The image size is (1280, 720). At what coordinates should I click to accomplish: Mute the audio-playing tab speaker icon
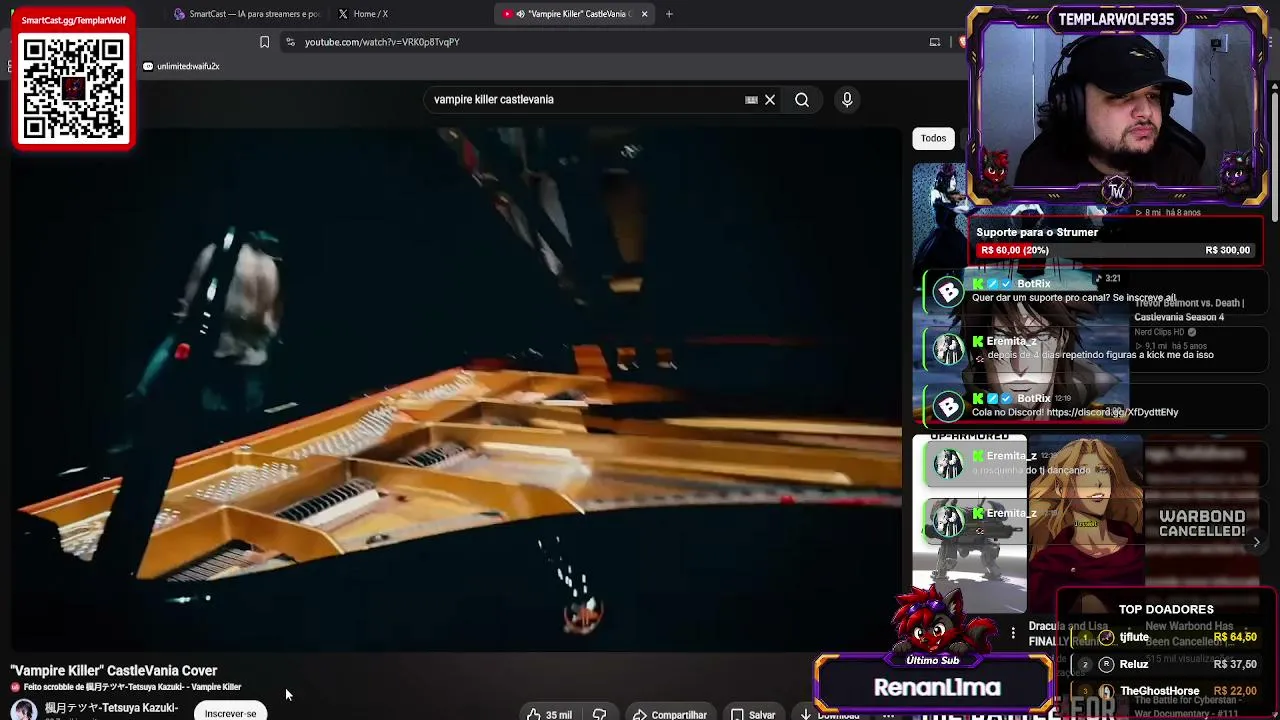[521, 14]
